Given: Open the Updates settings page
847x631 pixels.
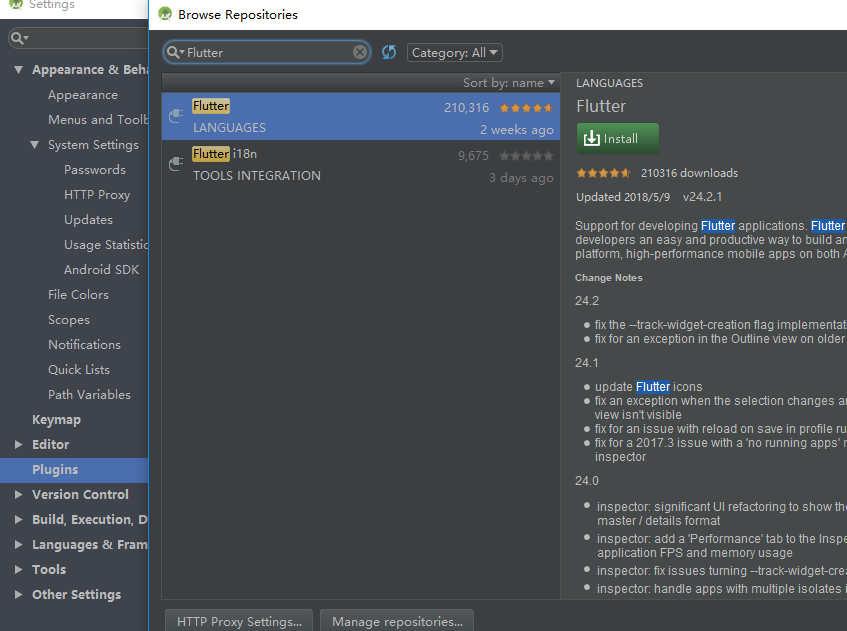Looking at the screenshot, I should (88, 219).
